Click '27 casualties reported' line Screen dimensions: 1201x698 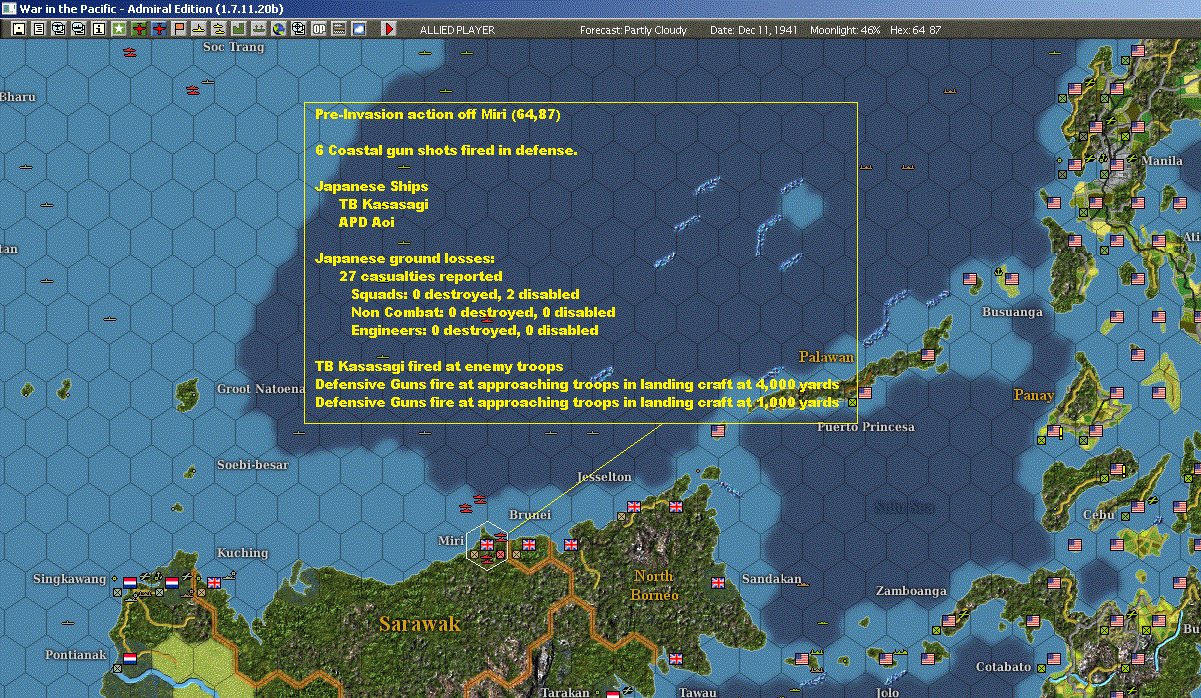coord(420,276)
